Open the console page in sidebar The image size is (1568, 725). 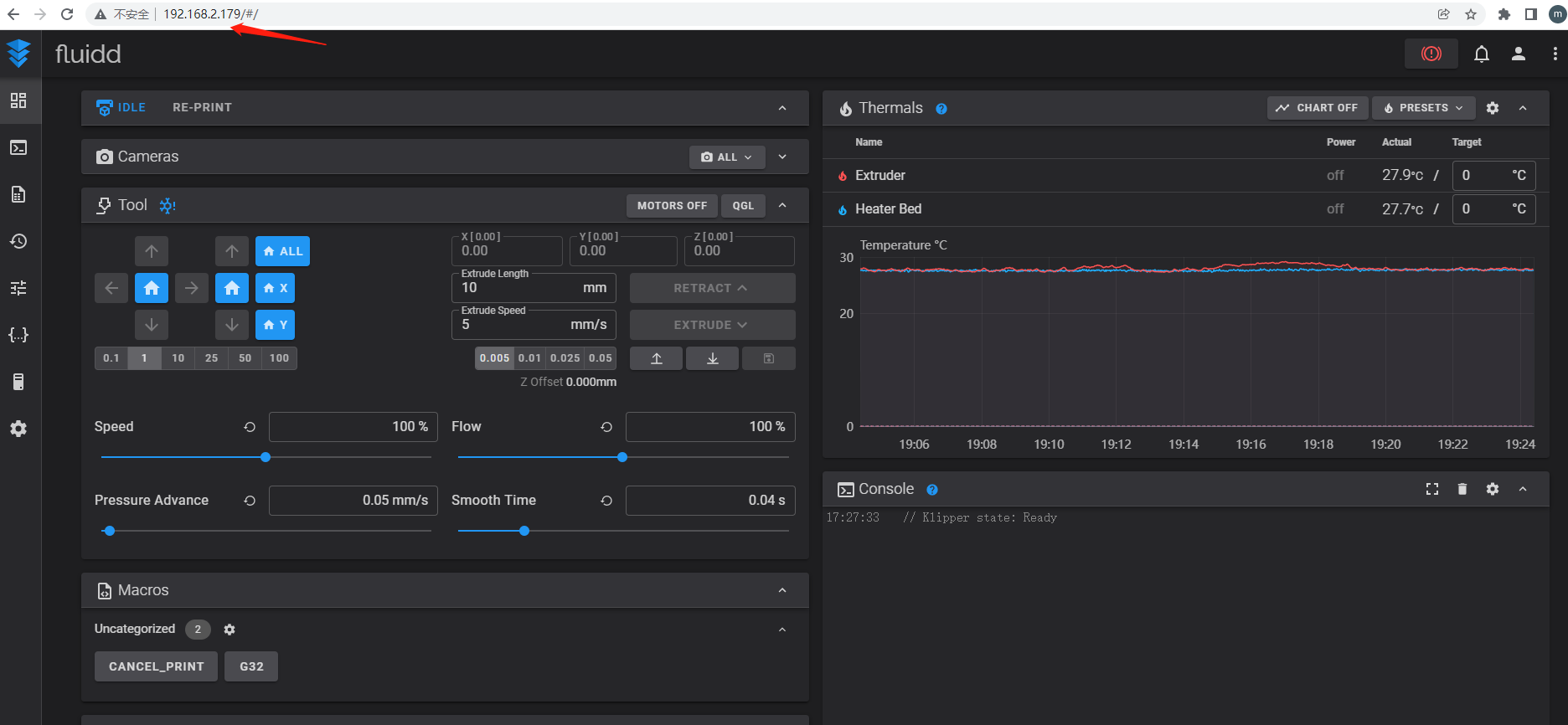click(x=18, y=147)
